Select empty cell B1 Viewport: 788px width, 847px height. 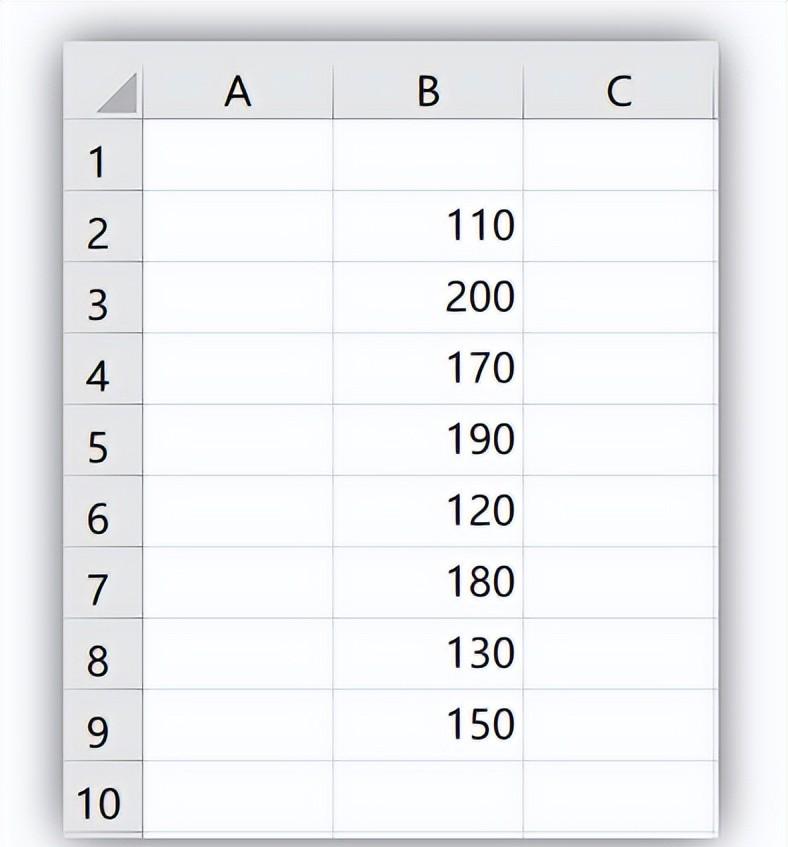(x=428, y=155)
